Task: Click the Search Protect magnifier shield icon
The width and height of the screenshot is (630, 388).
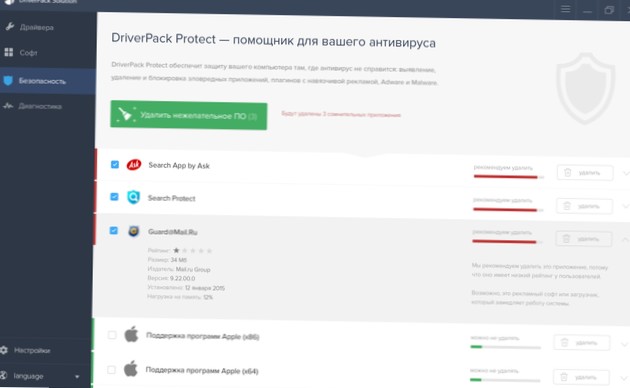Action: 133,197
